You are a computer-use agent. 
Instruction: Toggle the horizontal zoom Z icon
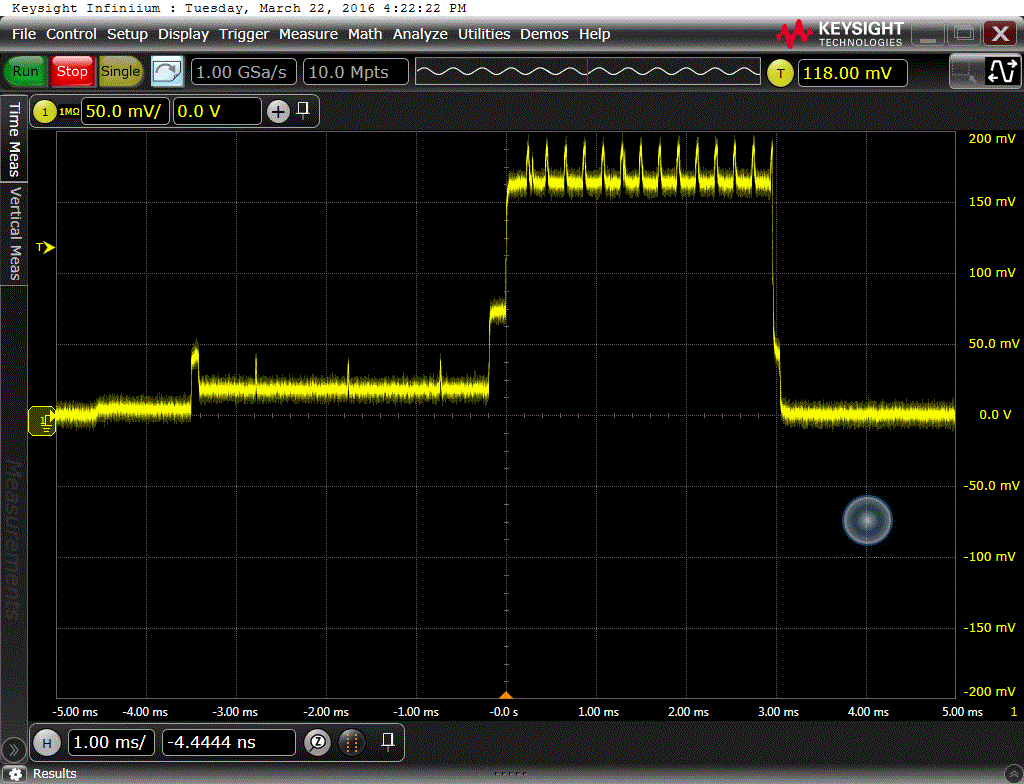317,742
